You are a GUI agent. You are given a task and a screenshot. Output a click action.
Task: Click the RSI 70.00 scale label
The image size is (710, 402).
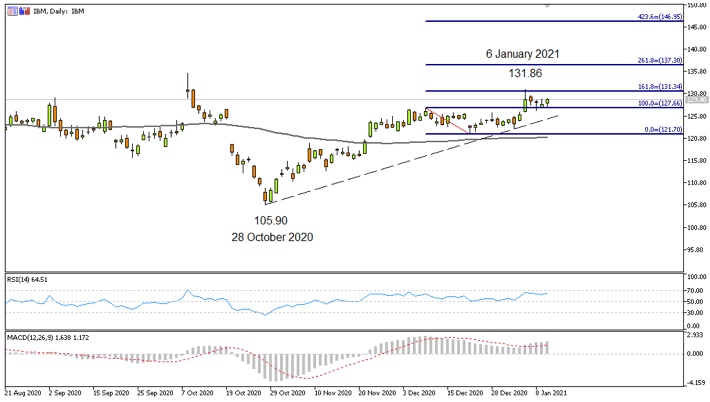(x=696, y=291)
